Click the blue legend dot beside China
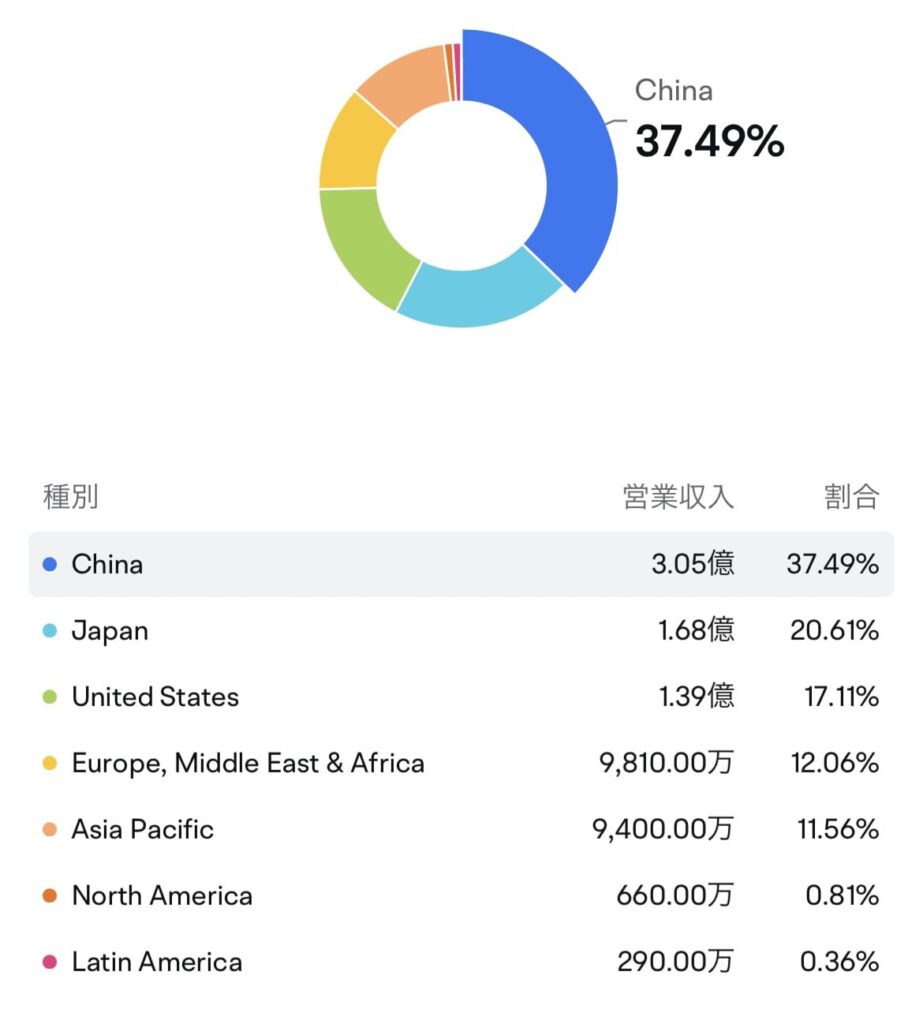This screenshot has width=923, height=1024. tap(50, 564)
